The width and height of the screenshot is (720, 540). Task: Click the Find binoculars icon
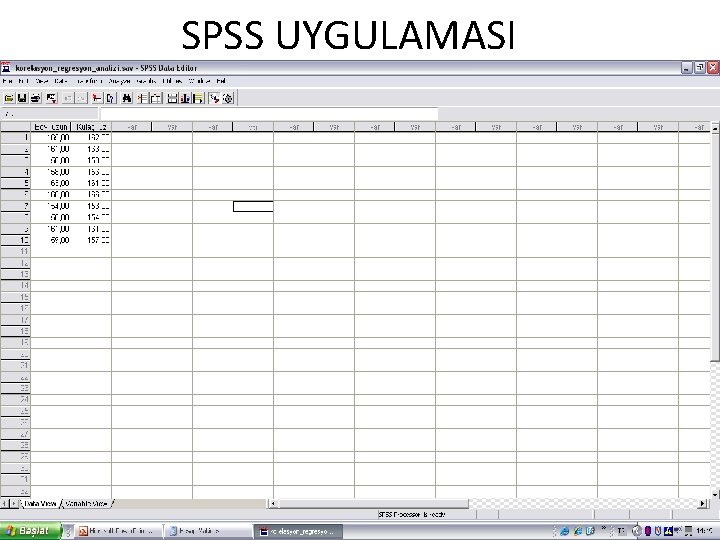click(127, 98)
